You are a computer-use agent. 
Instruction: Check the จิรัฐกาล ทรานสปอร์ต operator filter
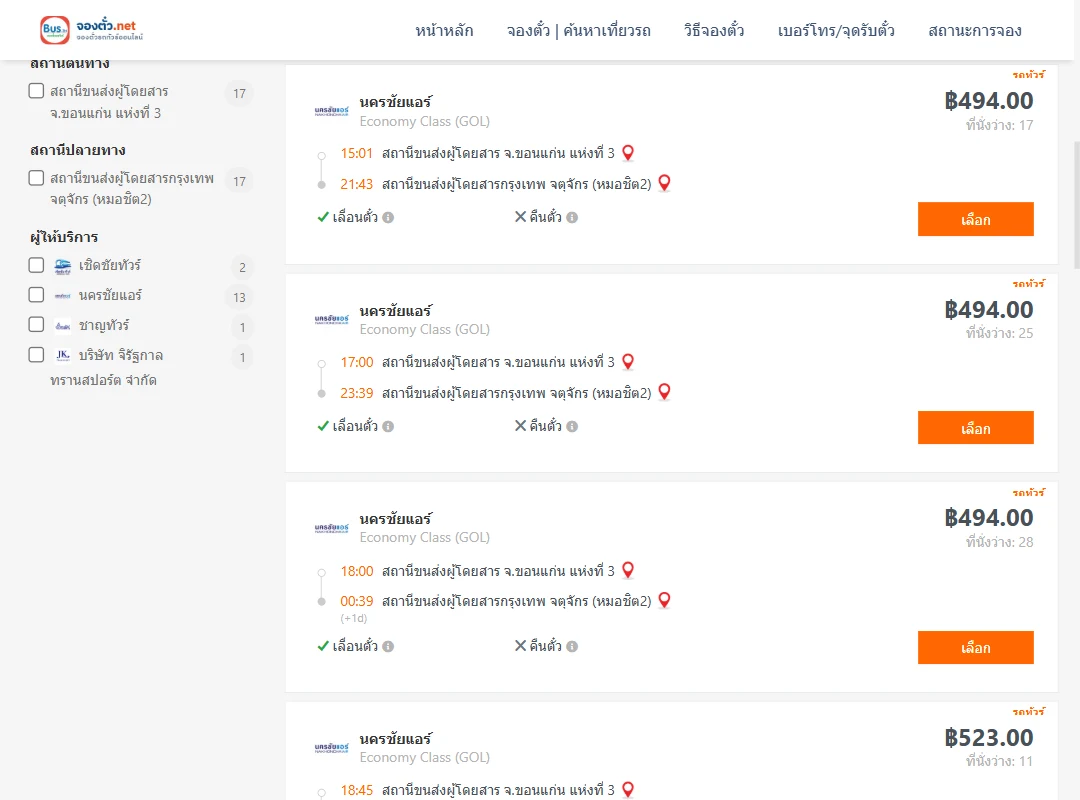coord(37,355)
